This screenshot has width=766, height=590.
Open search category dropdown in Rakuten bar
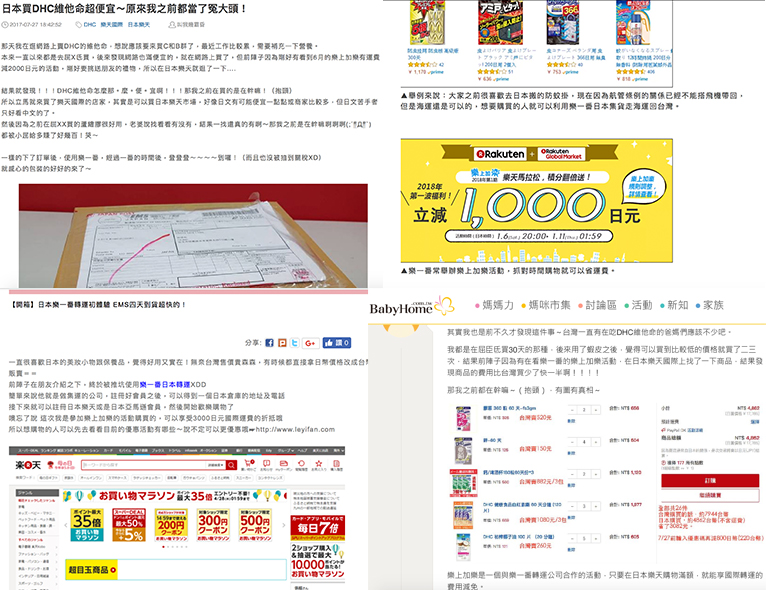216,464
